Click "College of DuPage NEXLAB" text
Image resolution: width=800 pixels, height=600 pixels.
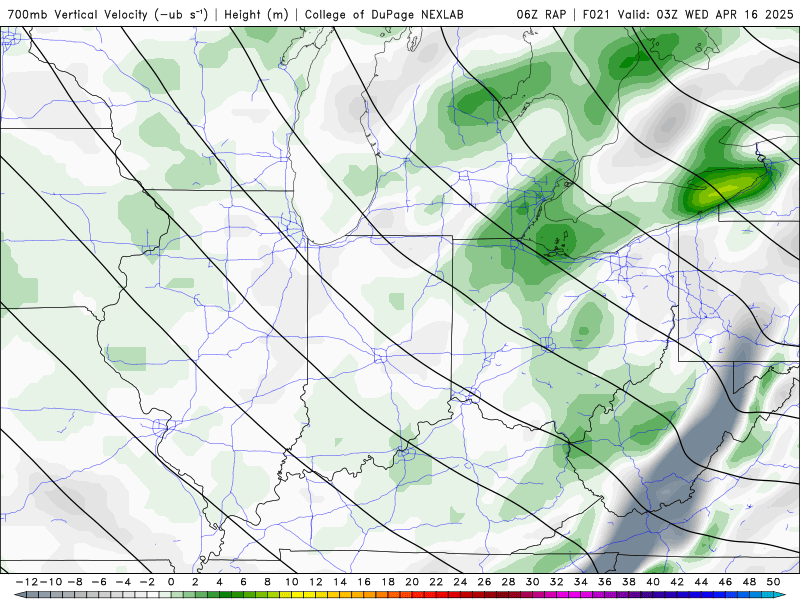coord(384,14)
